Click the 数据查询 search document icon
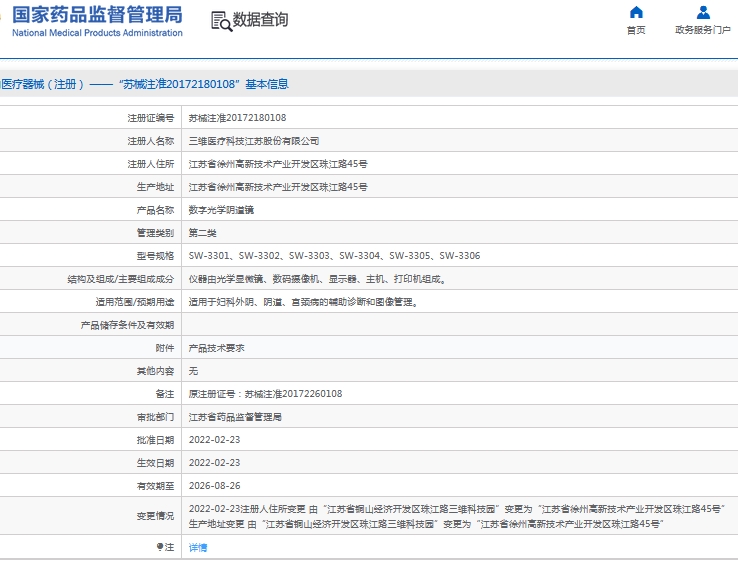The image size is (738, 562). pos(222,21)
